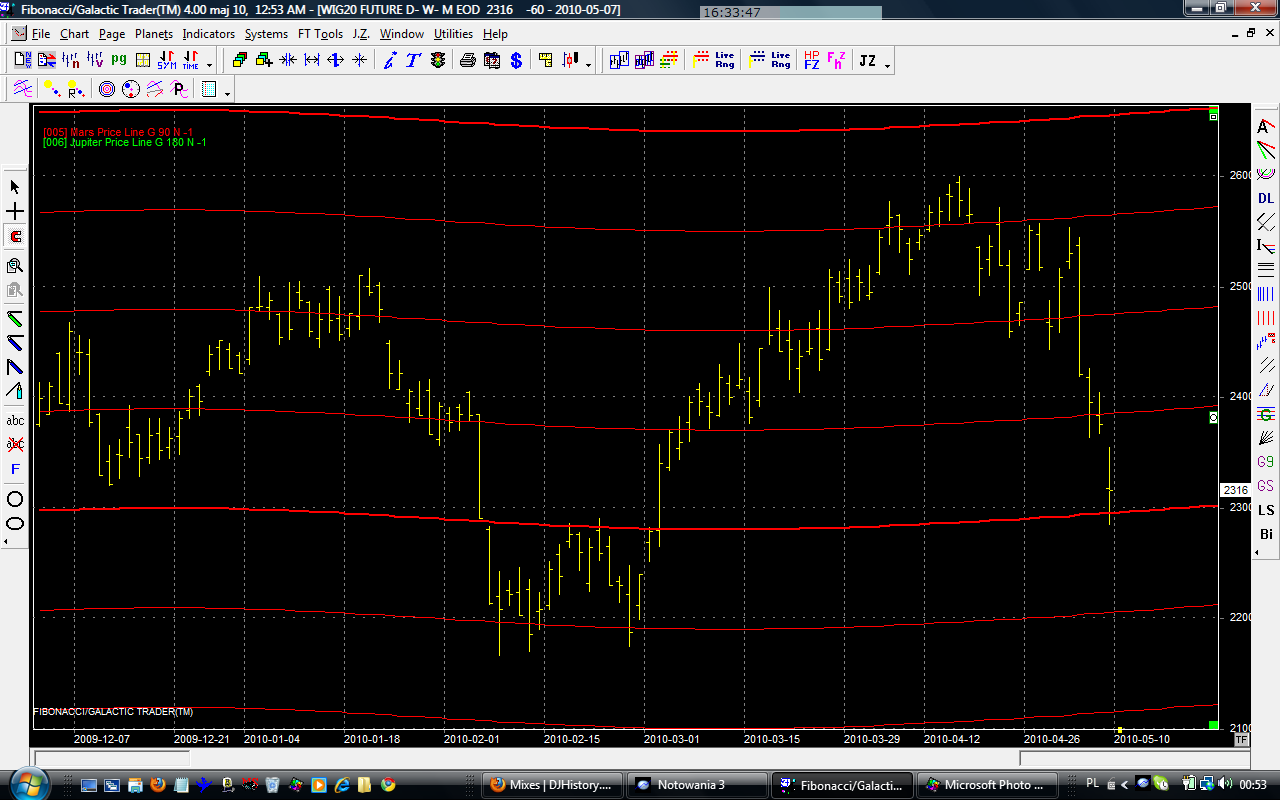Open Notowania 3 in the taskbar
The height and width of the screenshot is (800, 1280).
click(696, 785)
